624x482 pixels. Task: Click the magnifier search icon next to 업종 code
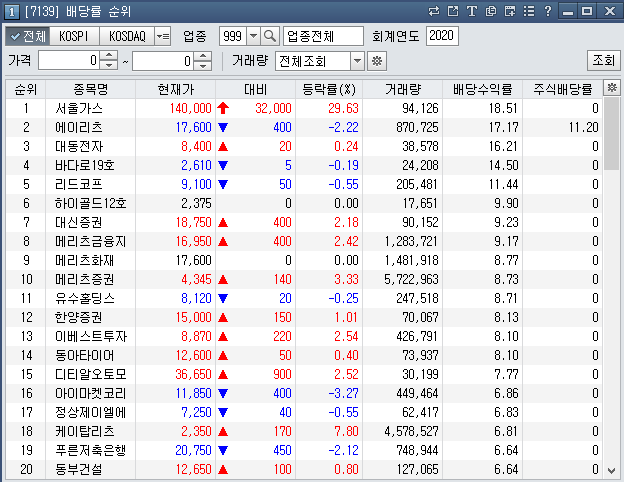click(x=270, y=36)
